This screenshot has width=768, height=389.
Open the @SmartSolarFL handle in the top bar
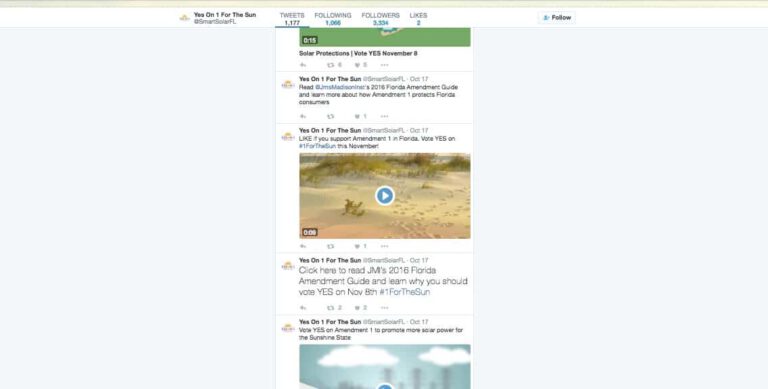(215, 22)
